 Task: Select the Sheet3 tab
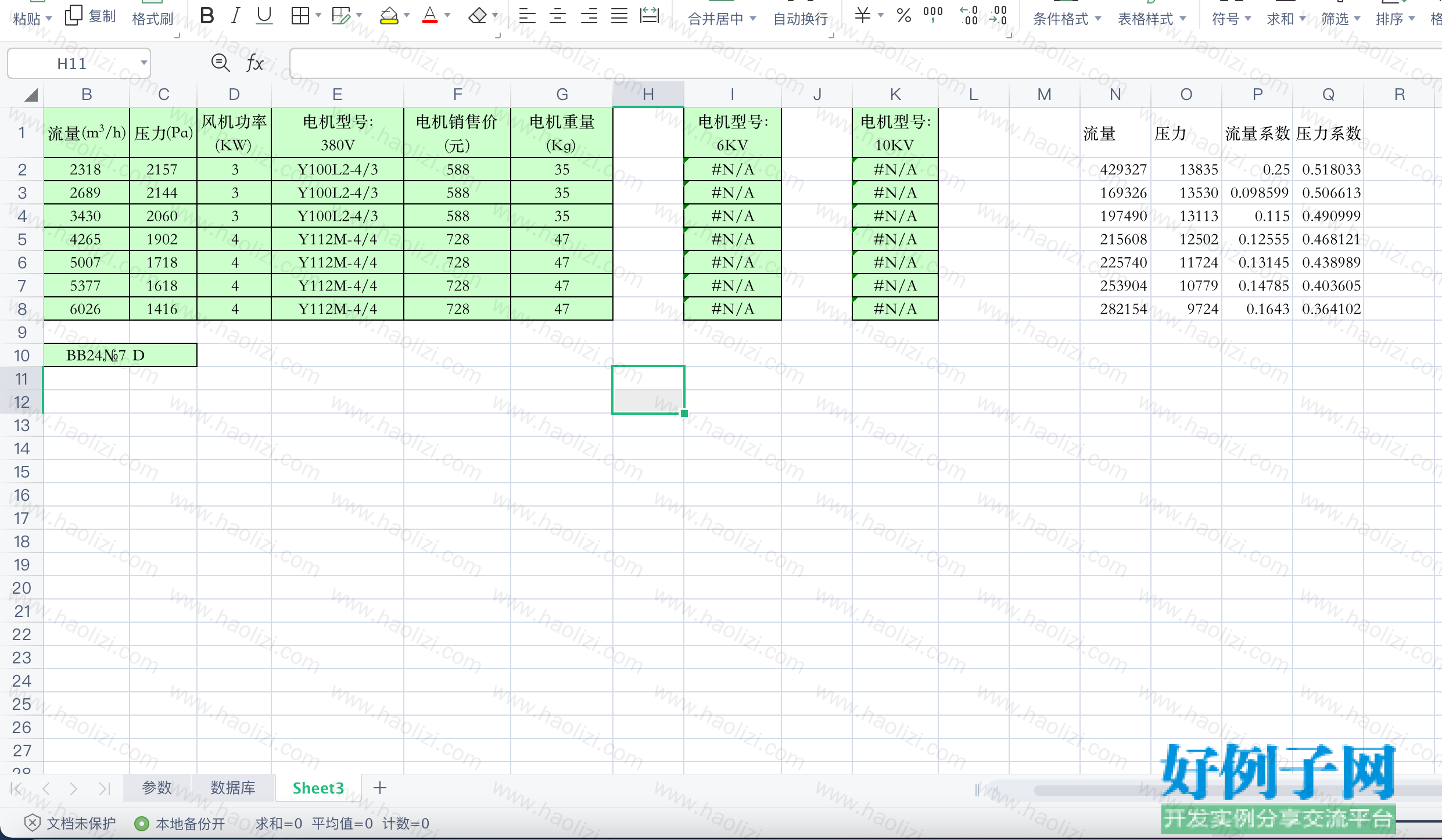318,788
